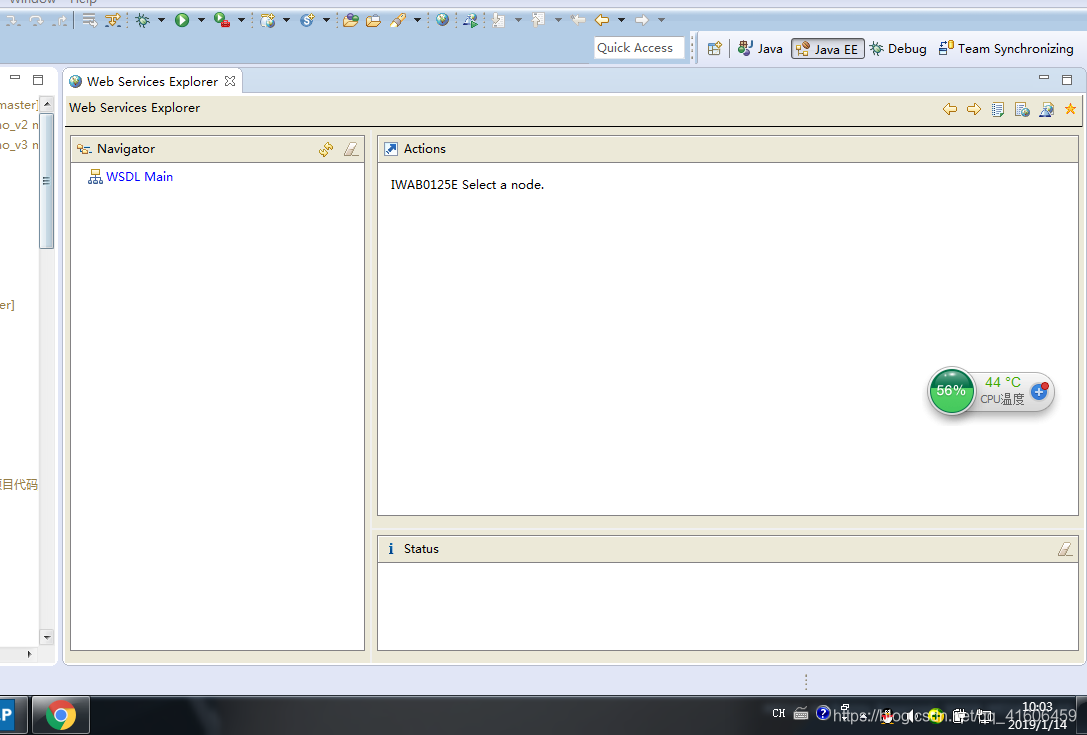Image resolution: width=1087 pixels, height=735 pixels.
Task: Switch to the Java perspective
Action: 760,49
